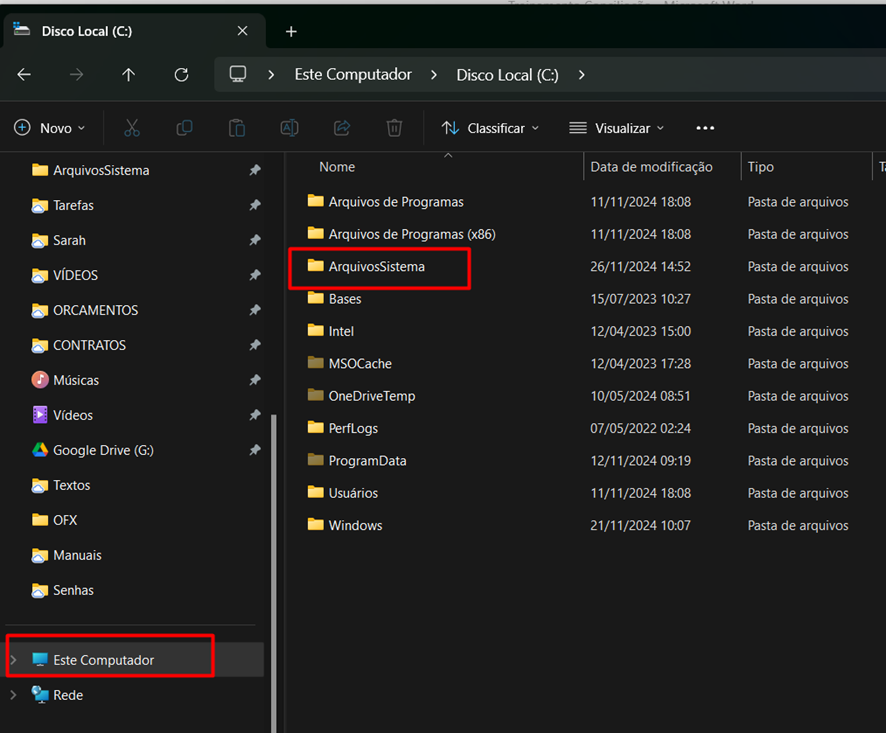Add a new tab with plus button
Image resolution: width=886 pixels, height=733 pixels.
tap(291, 31)
